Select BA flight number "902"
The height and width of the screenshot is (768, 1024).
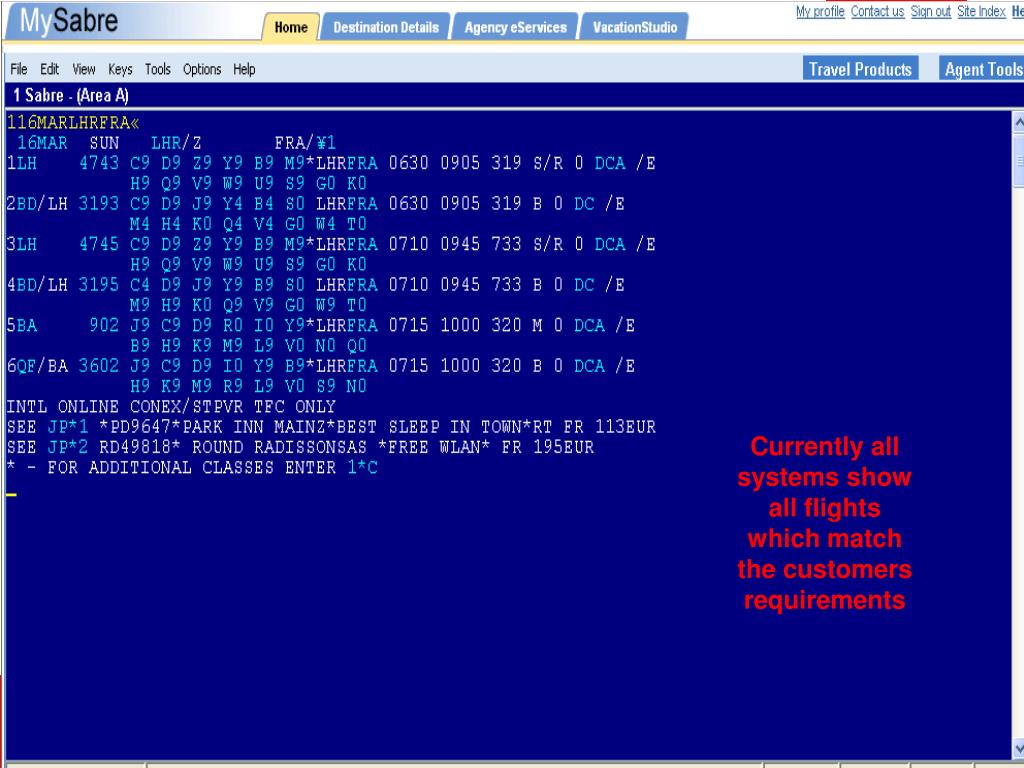pos(104,325)
